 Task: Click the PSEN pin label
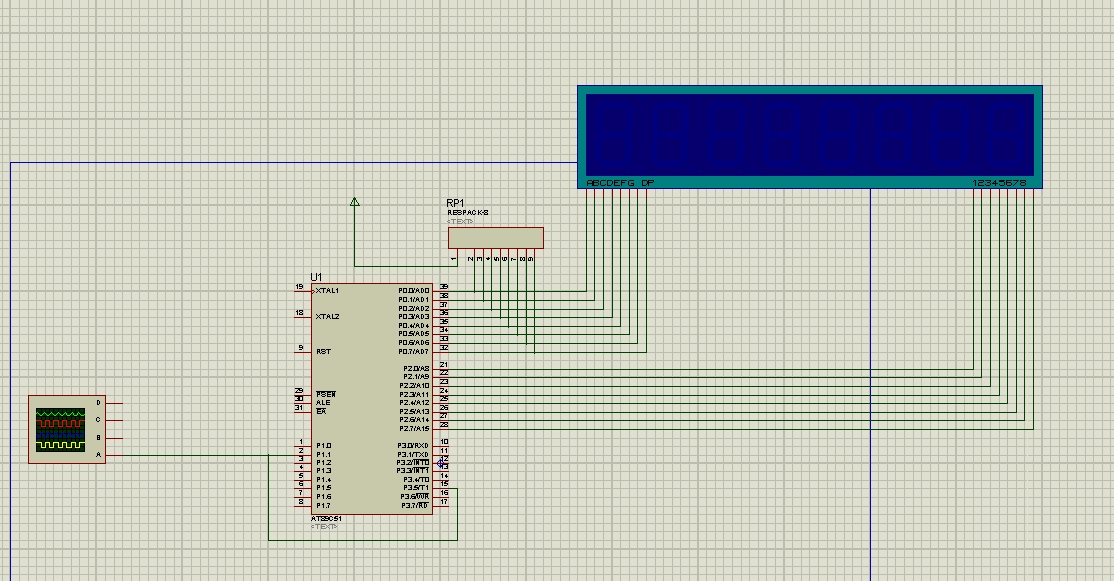point(325,394)
